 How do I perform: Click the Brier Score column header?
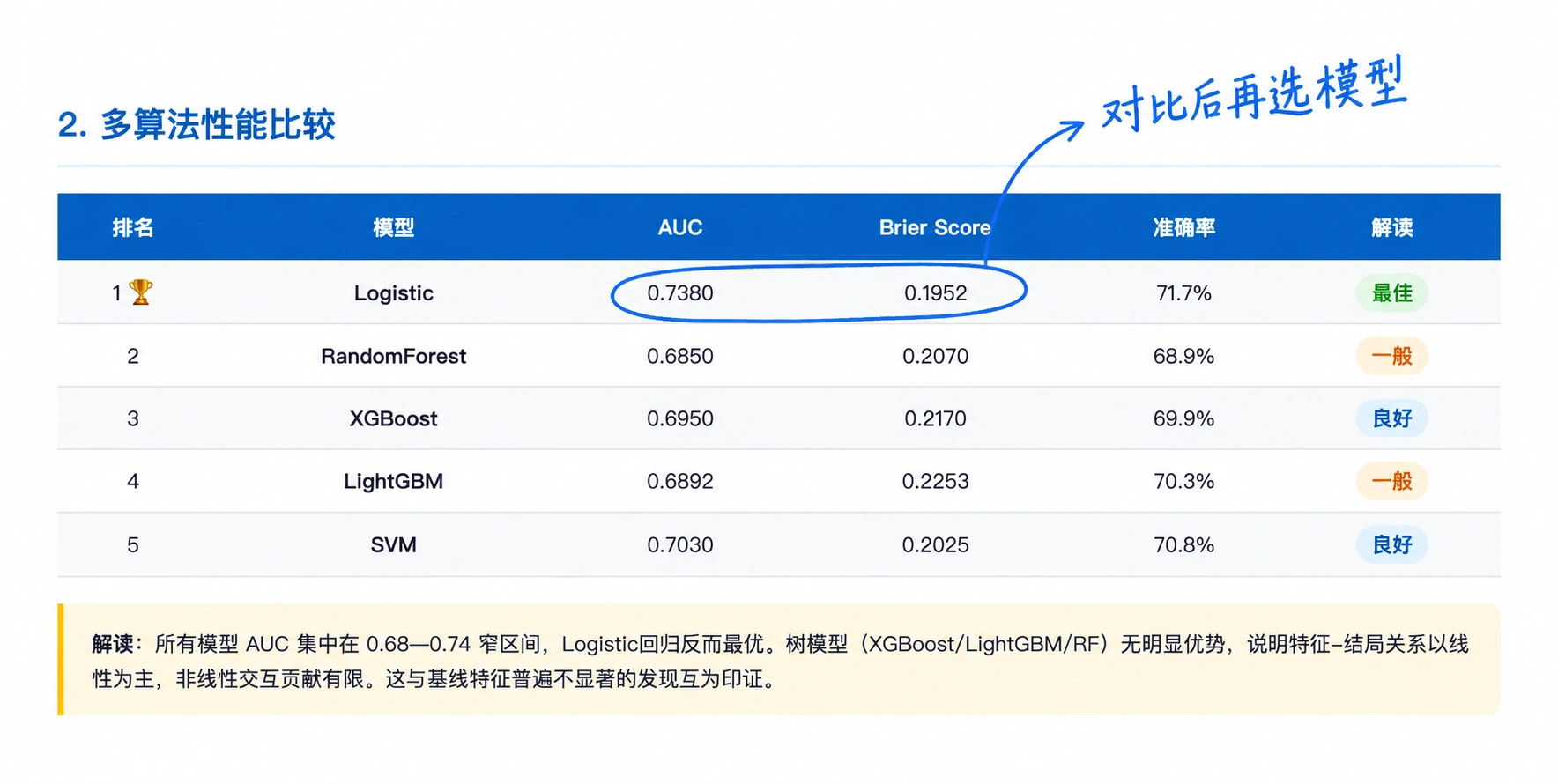click(935, 227)
